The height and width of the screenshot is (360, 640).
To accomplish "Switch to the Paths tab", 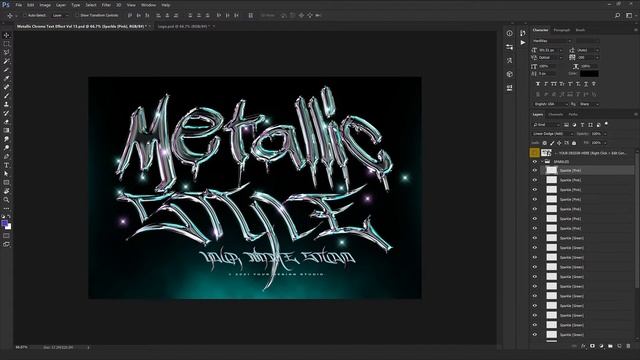I will [573, 115].
